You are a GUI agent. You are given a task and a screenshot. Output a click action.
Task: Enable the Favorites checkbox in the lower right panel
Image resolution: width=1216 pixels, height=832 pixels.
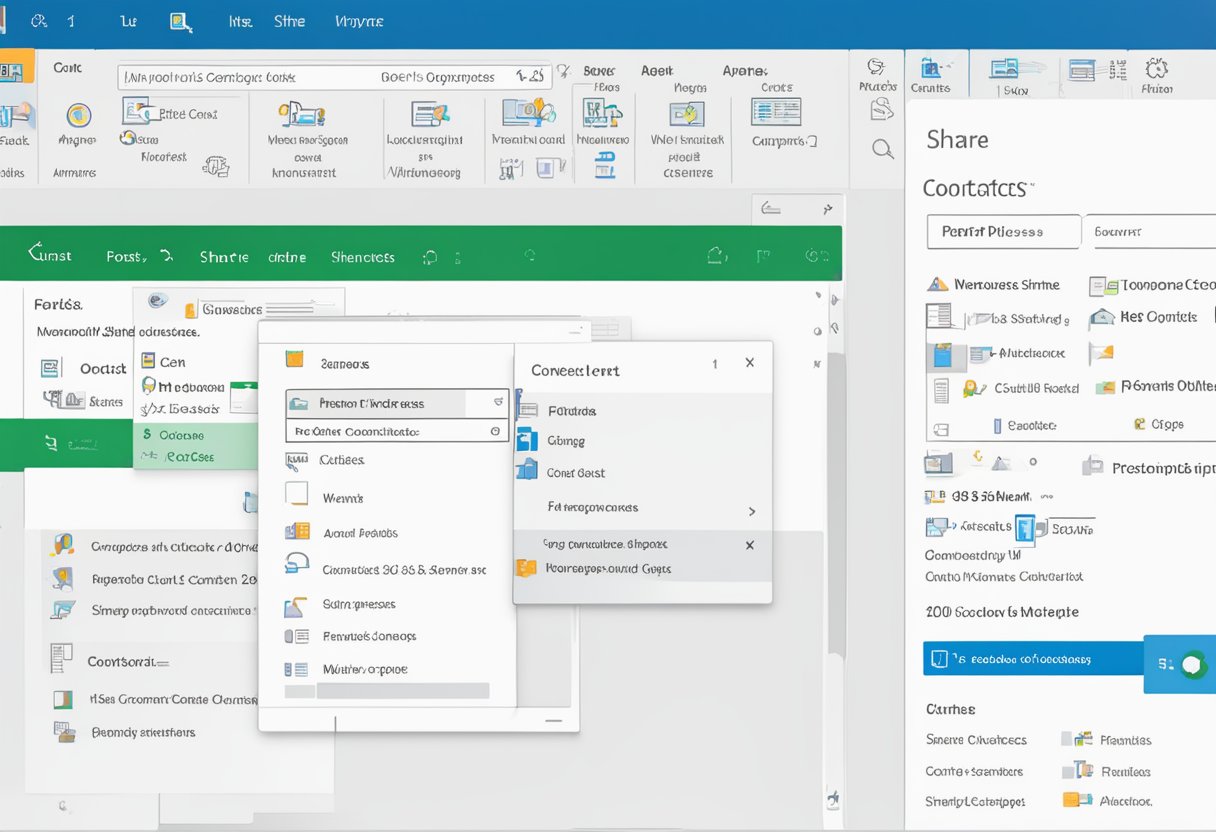(x=1068, y=739)
